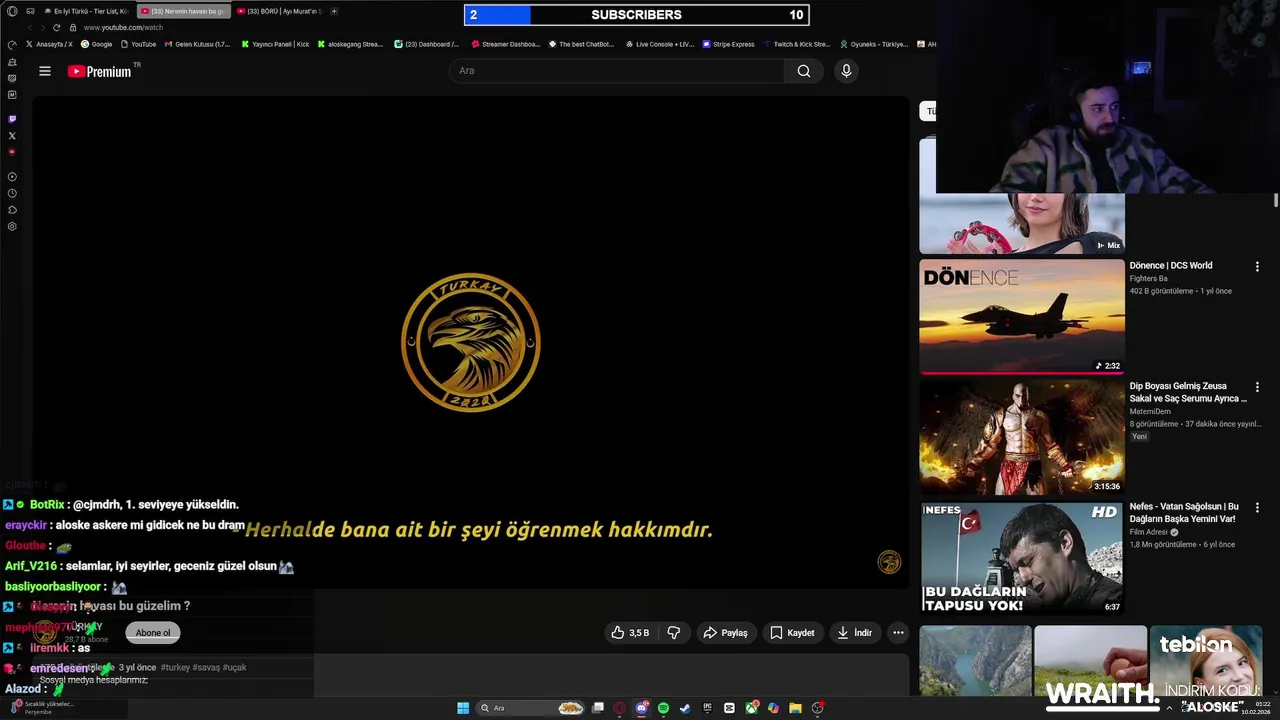Share the video via Paylaş
The width and height of the screenshot is (1280, 720).
coord(725,633)
